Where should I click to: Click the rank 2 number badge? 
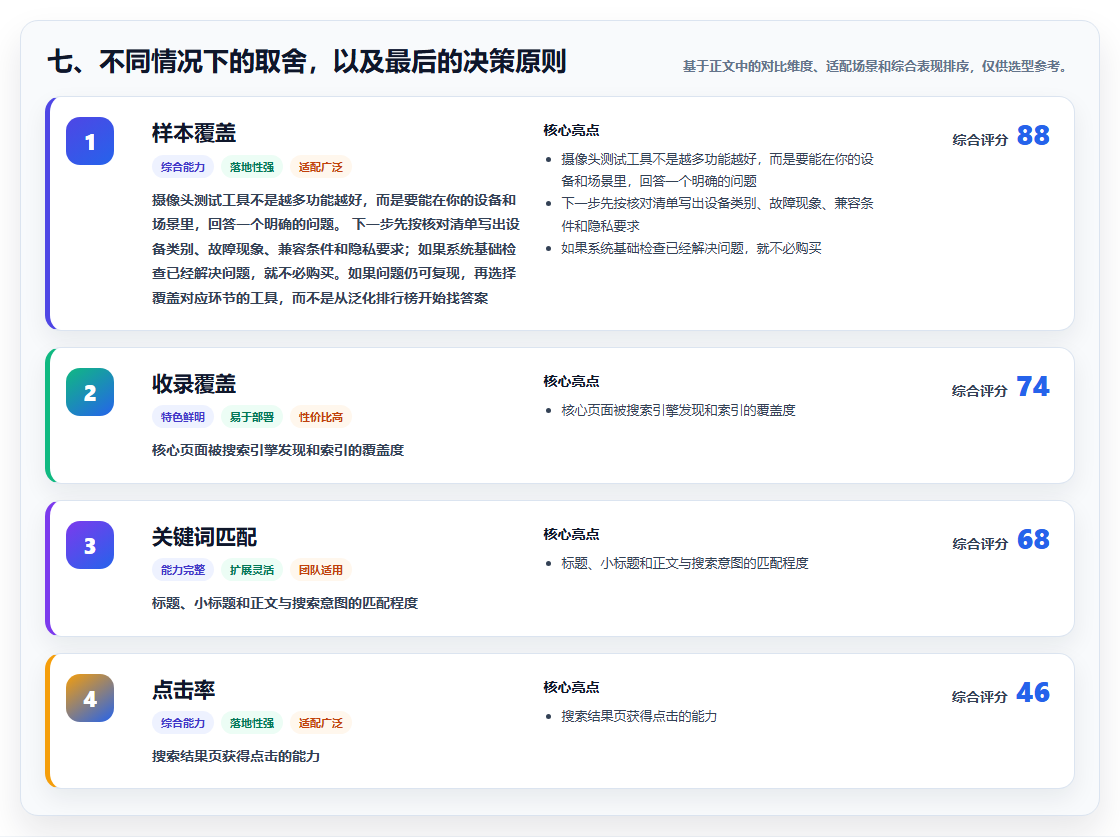[90, 392]
